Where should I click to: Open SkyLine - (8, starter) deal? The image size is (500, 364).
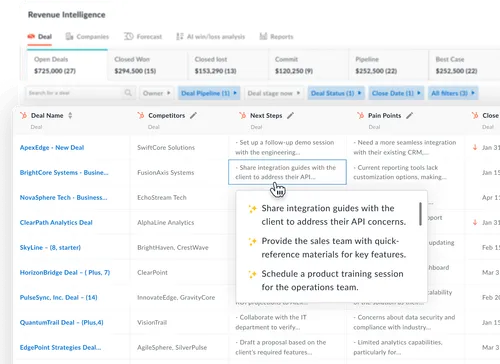pos(50,248)
